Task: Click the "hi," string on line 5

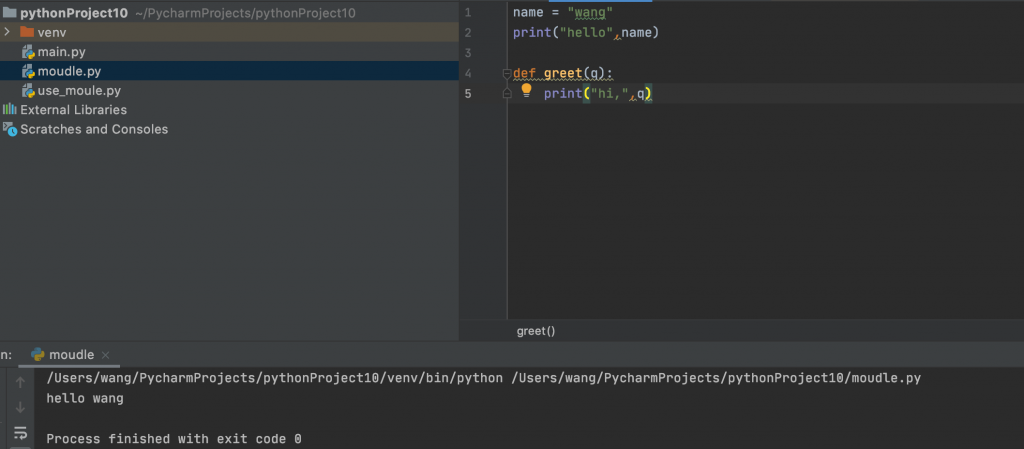Action: tap(609, 94)
